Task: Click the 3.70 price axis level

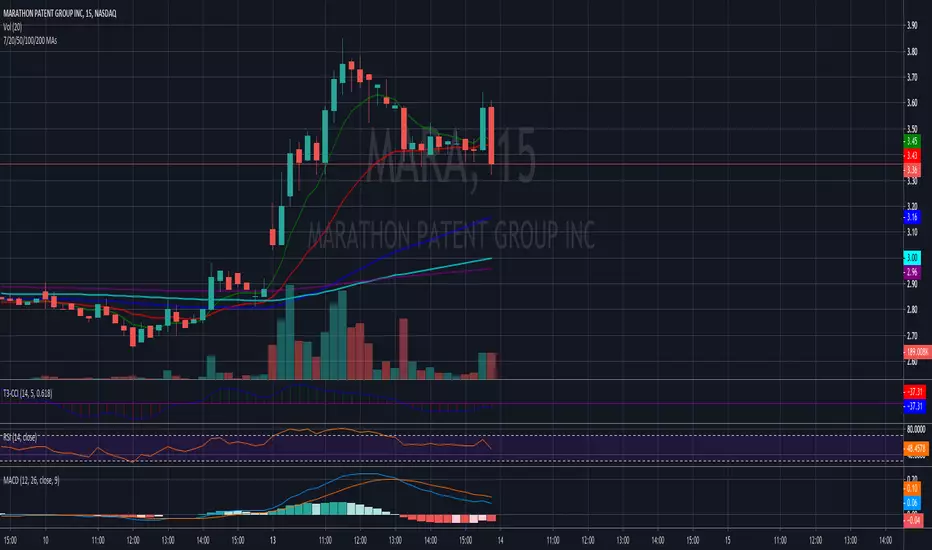Action: [x=912, y=77]
